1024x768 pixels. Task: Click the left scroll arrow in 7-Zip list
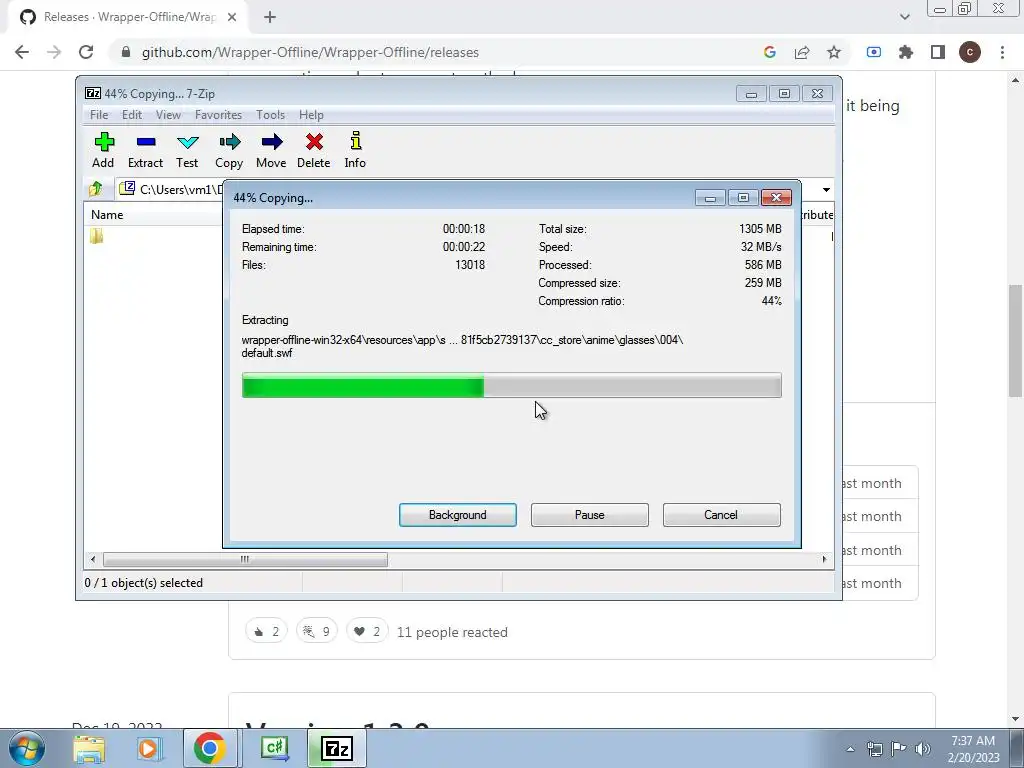point(93,560)
